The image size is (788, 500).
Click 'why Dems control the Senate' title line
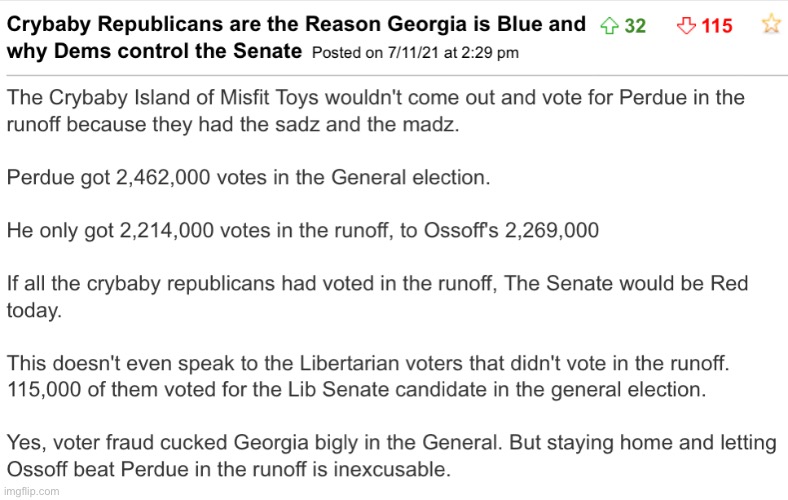[154, 51]
